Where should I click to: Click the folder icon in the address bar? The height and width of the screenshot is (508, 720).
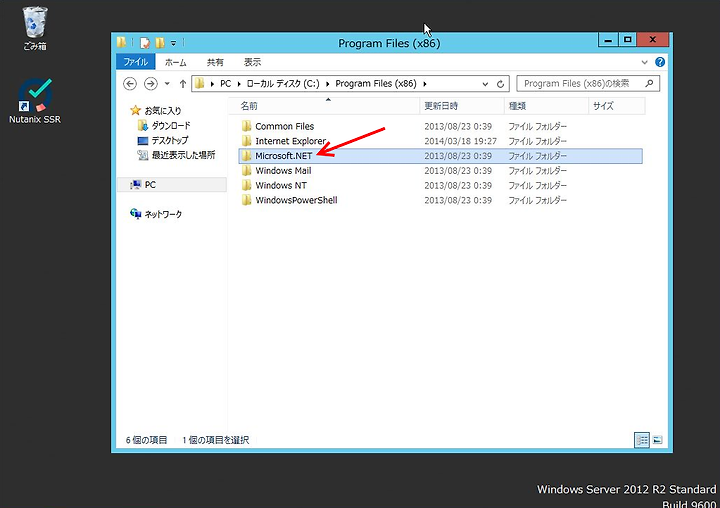199,83
